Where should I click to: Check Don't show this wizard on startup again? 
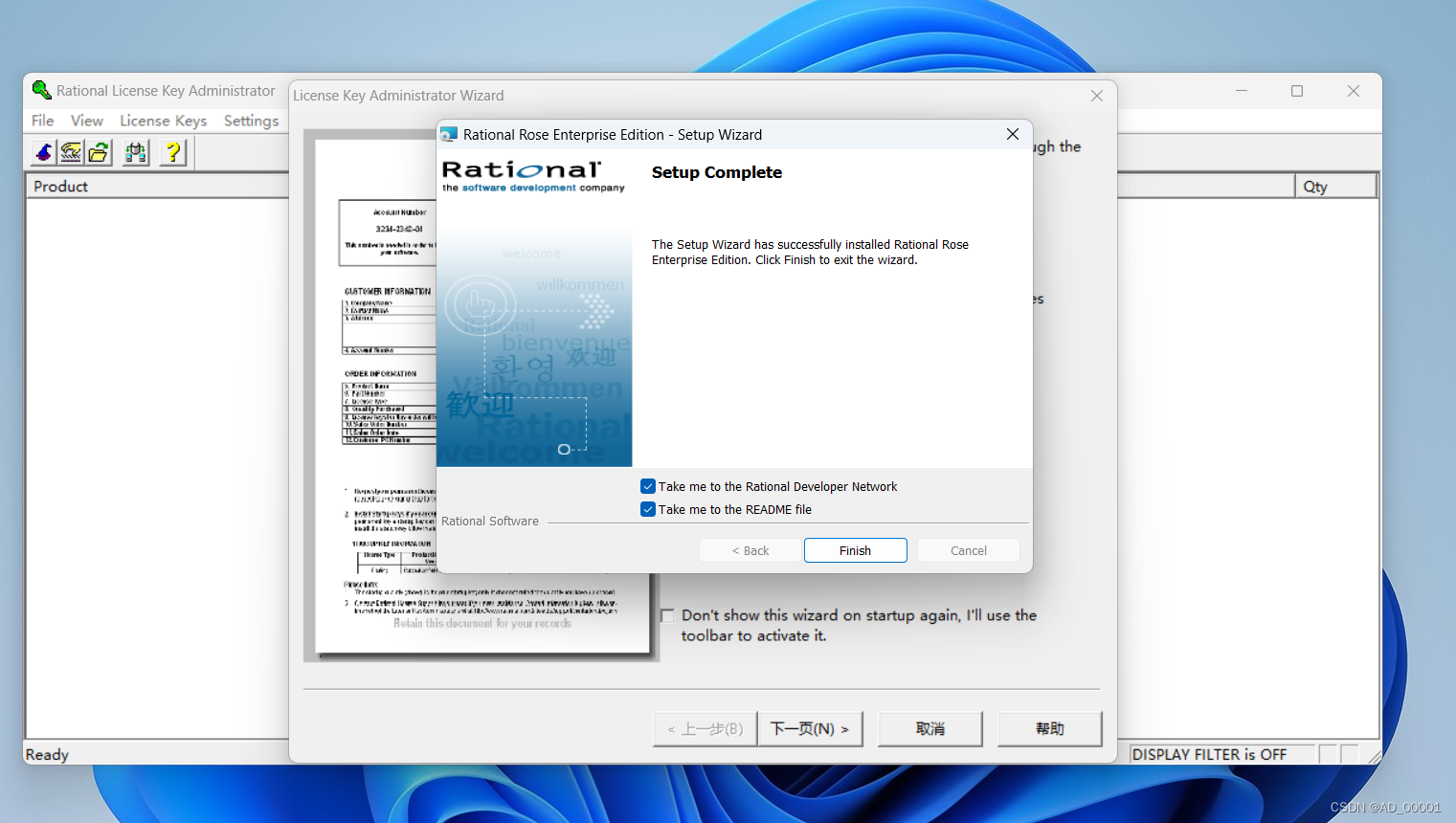tap(668, 615)
